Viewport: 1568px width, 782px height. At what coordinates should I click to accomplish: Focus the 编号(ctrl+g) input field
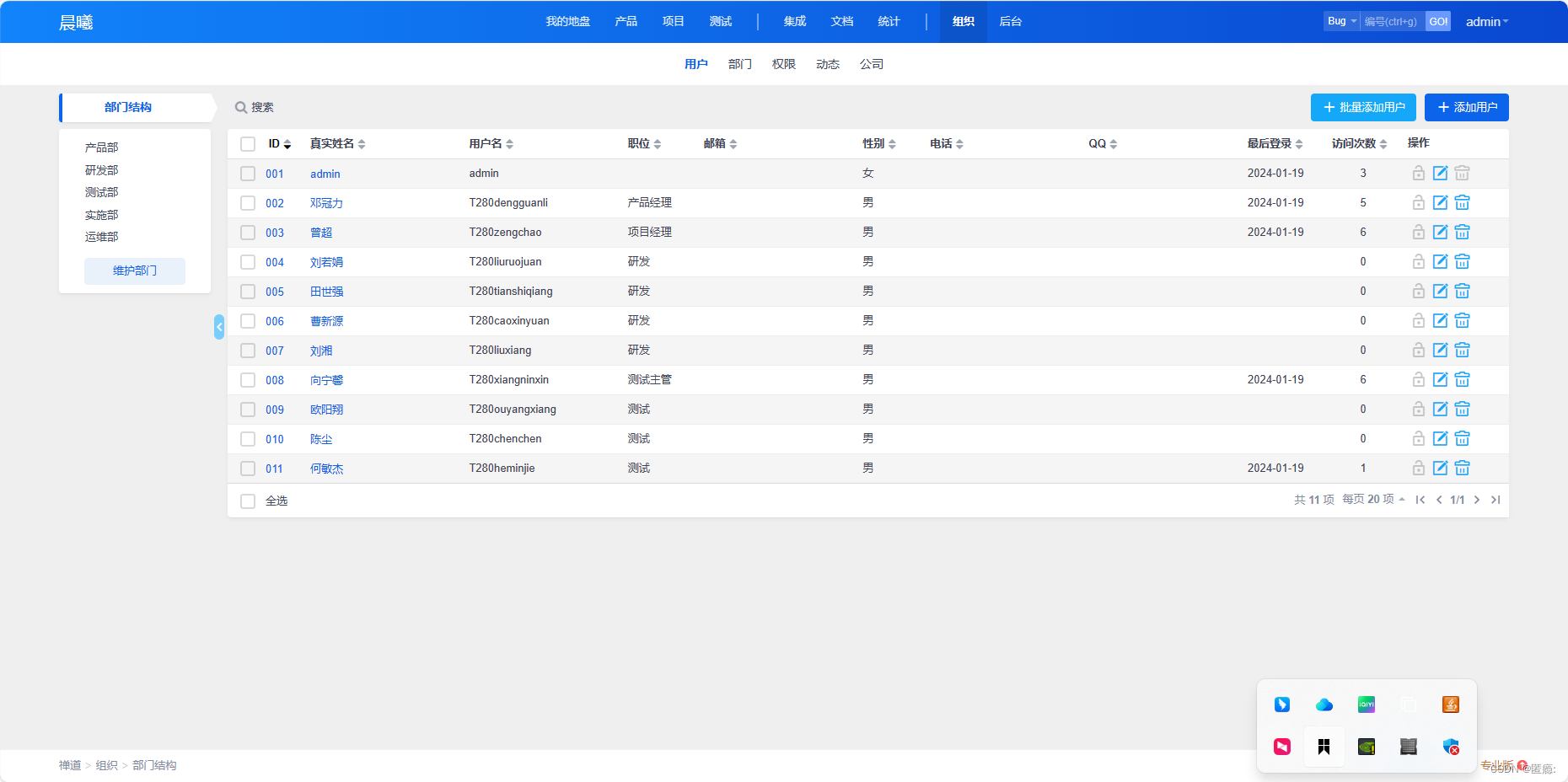1393,21
